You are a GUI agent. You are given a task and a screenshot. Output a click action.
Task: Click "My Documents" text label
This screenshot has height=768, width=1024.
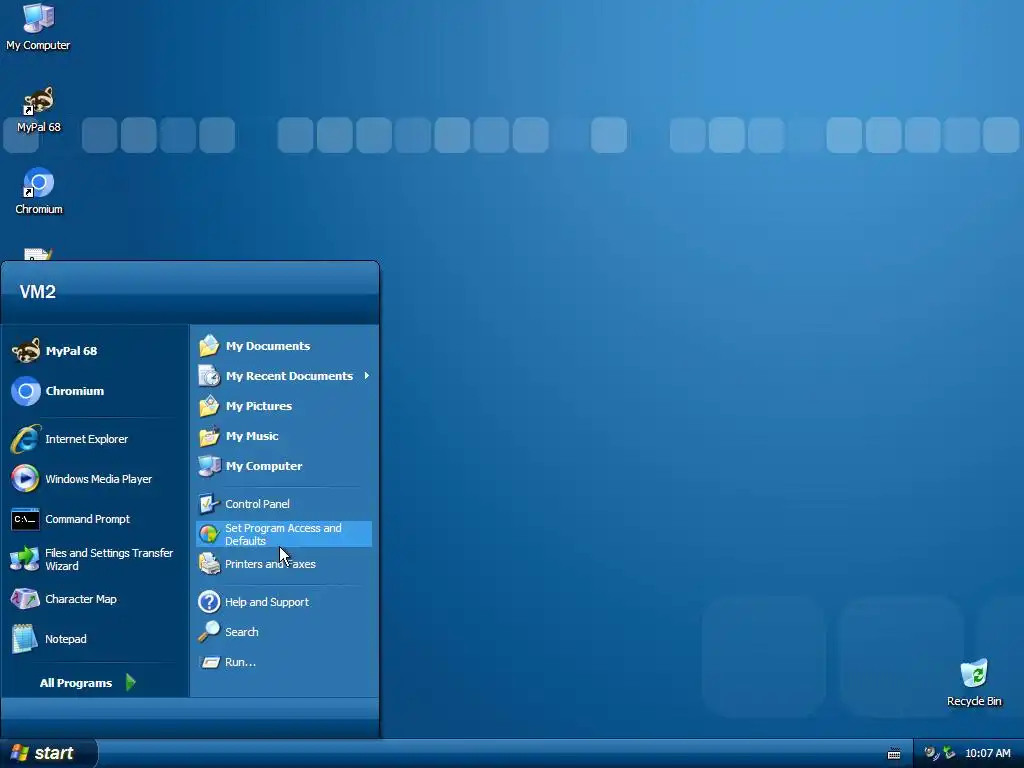pyautogui.click(x=268, y=345)
